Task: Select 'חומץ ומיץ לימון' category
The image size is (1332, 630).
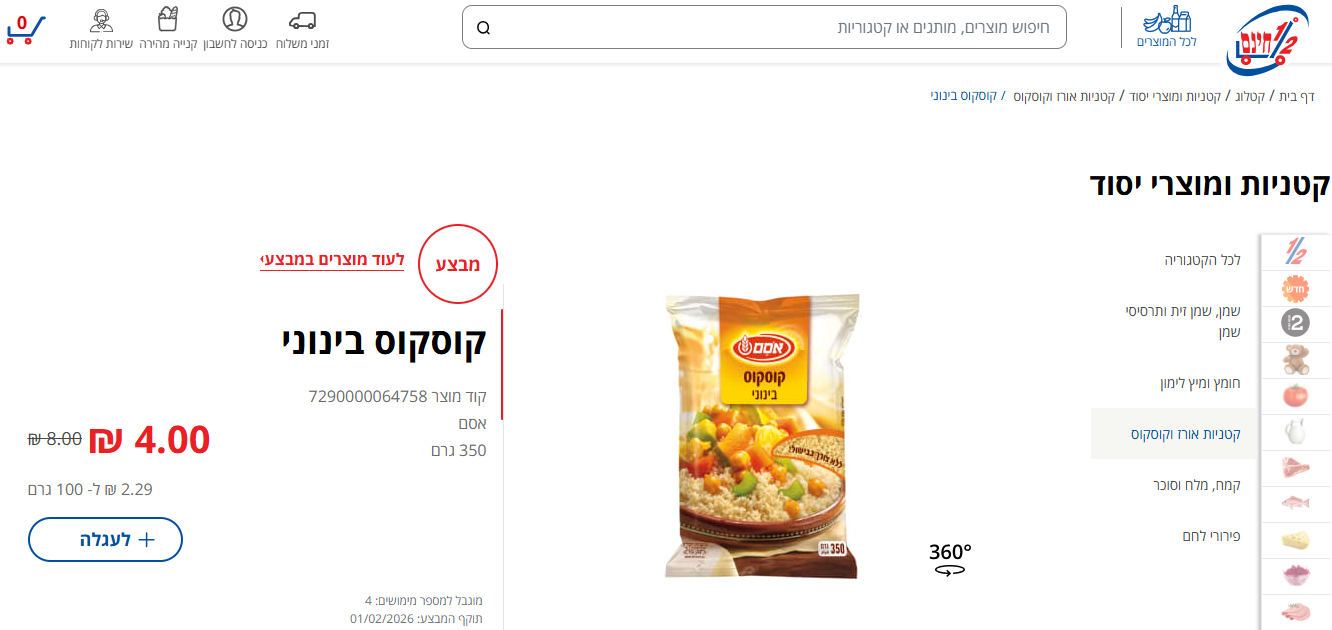Action: 1200,383
